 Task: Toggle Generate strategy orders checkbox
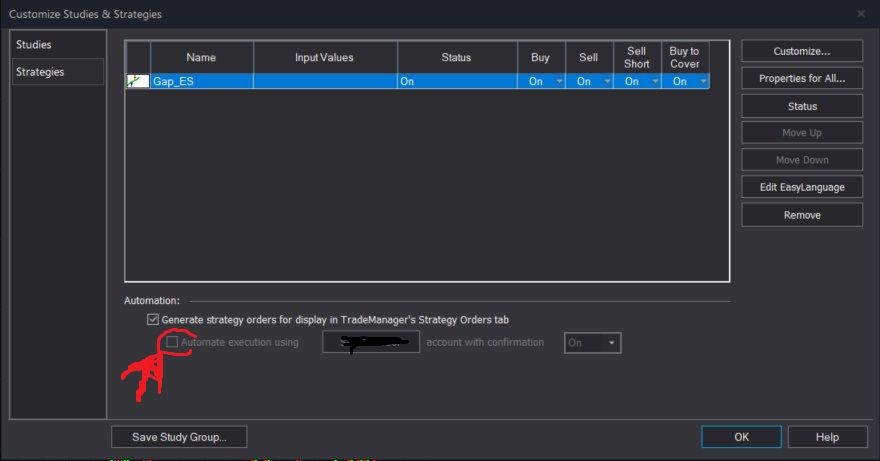point(153,319)
